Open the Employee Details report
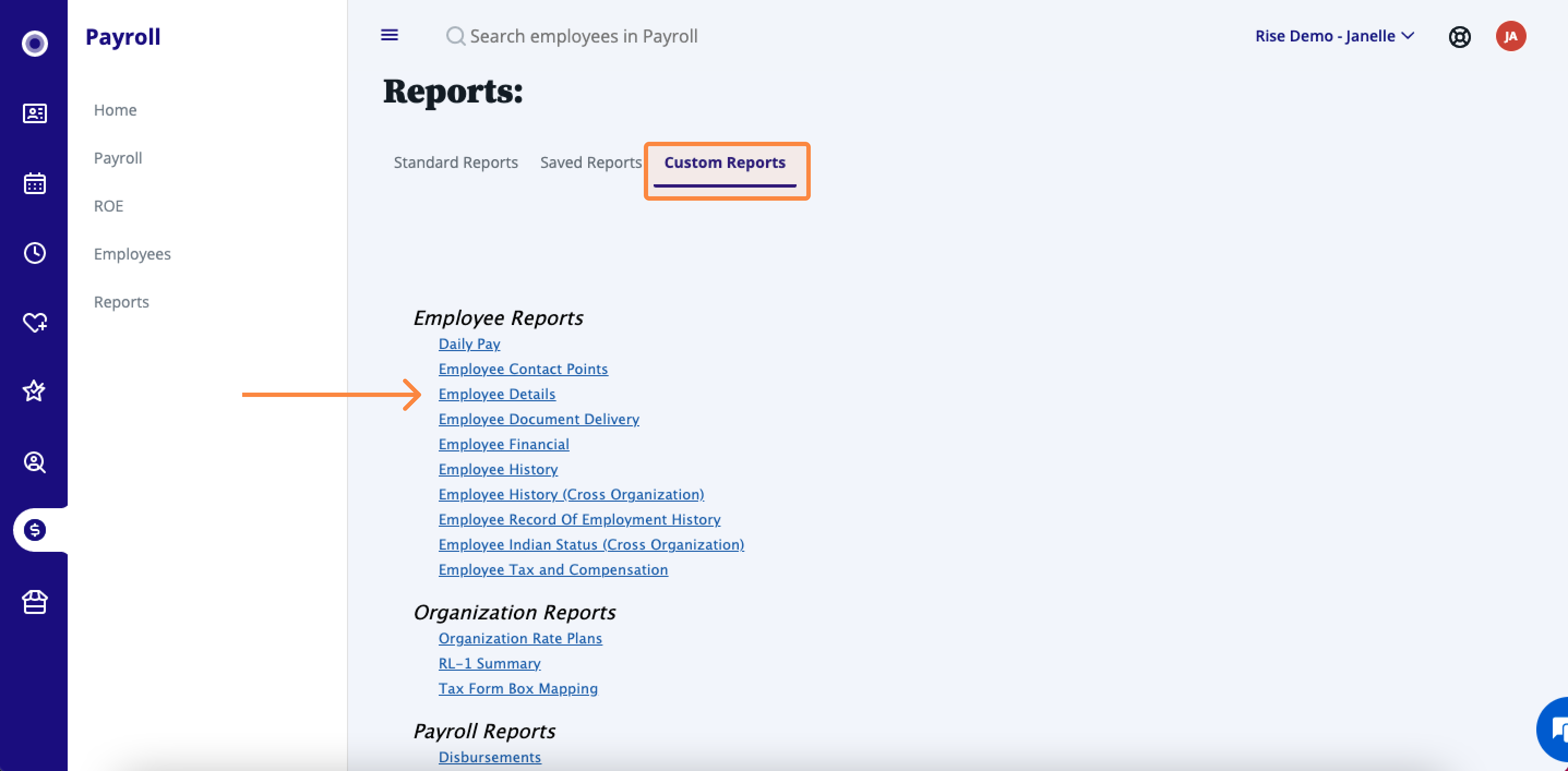 pyautogui.click(x=496, y=394)
